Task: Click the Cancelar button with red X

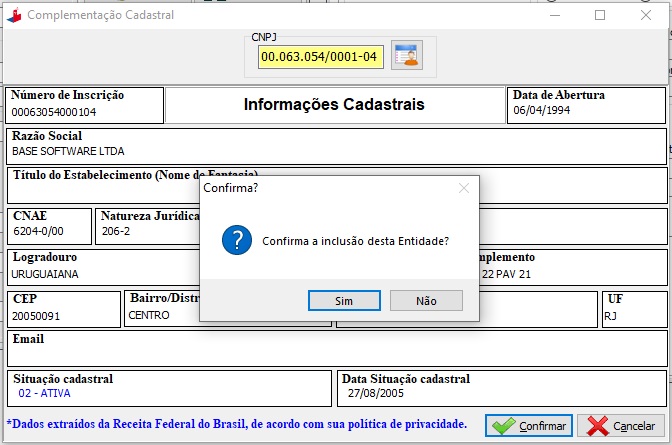Action: 621,426
